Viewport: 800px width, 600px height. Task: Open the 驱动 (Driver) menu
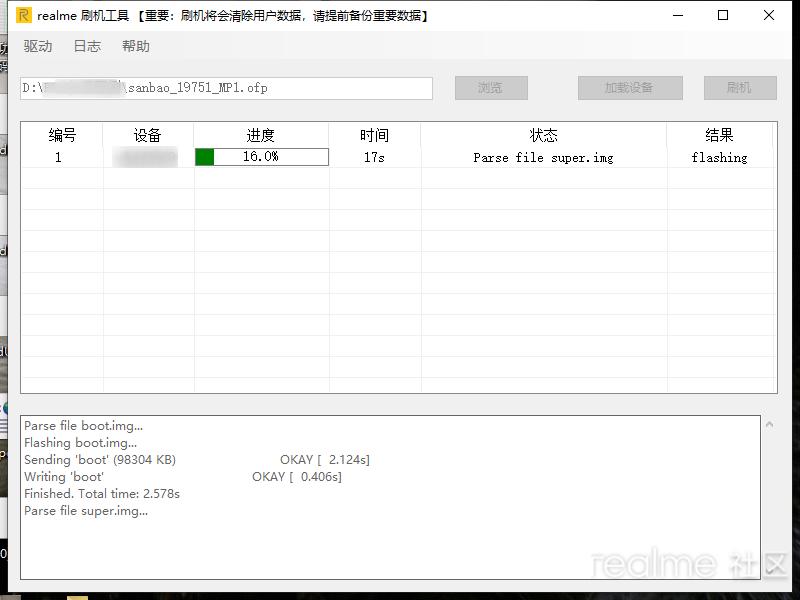click(x=38, y=46)
